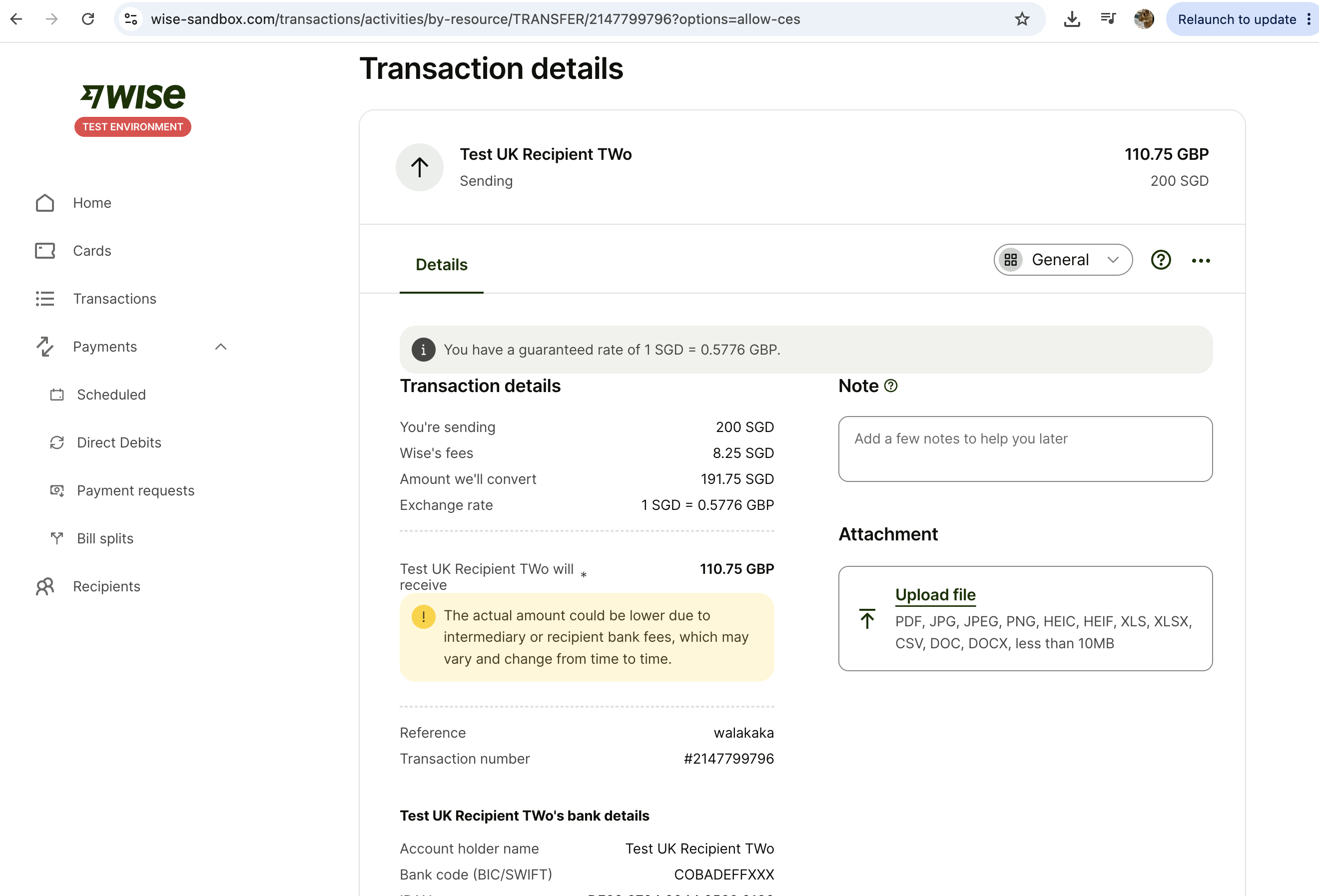Click the Bill splits icon
This screenshot has height=896, width=1319.
[x=57, y=538]
